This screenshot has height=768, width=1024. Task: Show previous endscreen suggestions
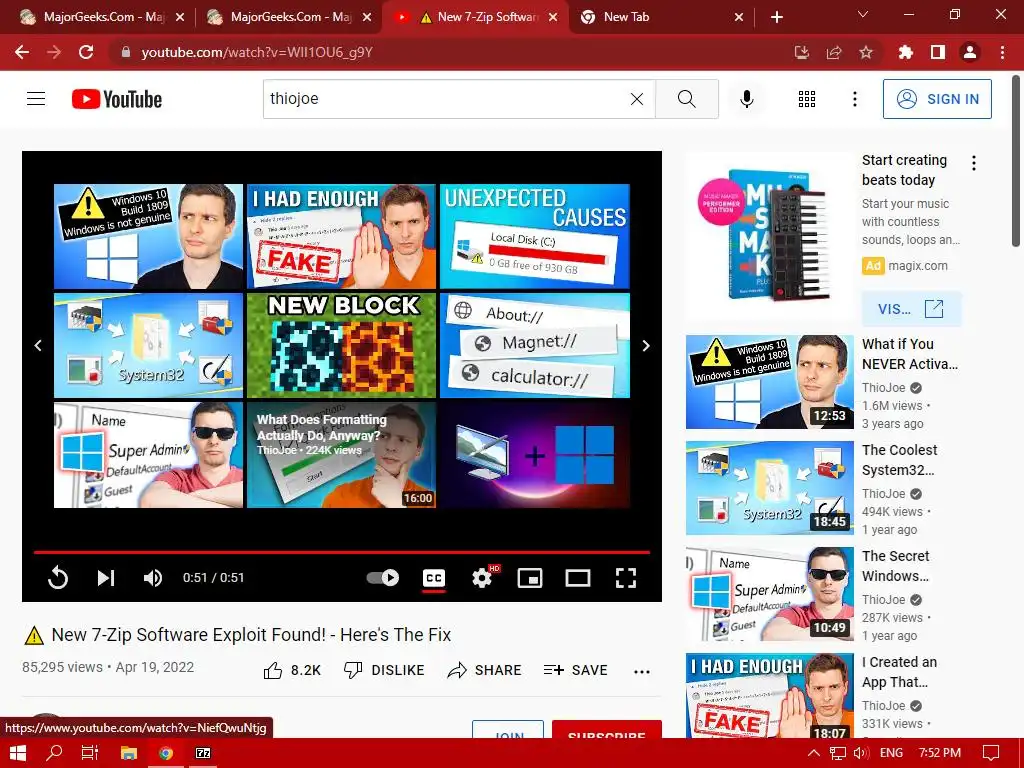click(38, 345)
